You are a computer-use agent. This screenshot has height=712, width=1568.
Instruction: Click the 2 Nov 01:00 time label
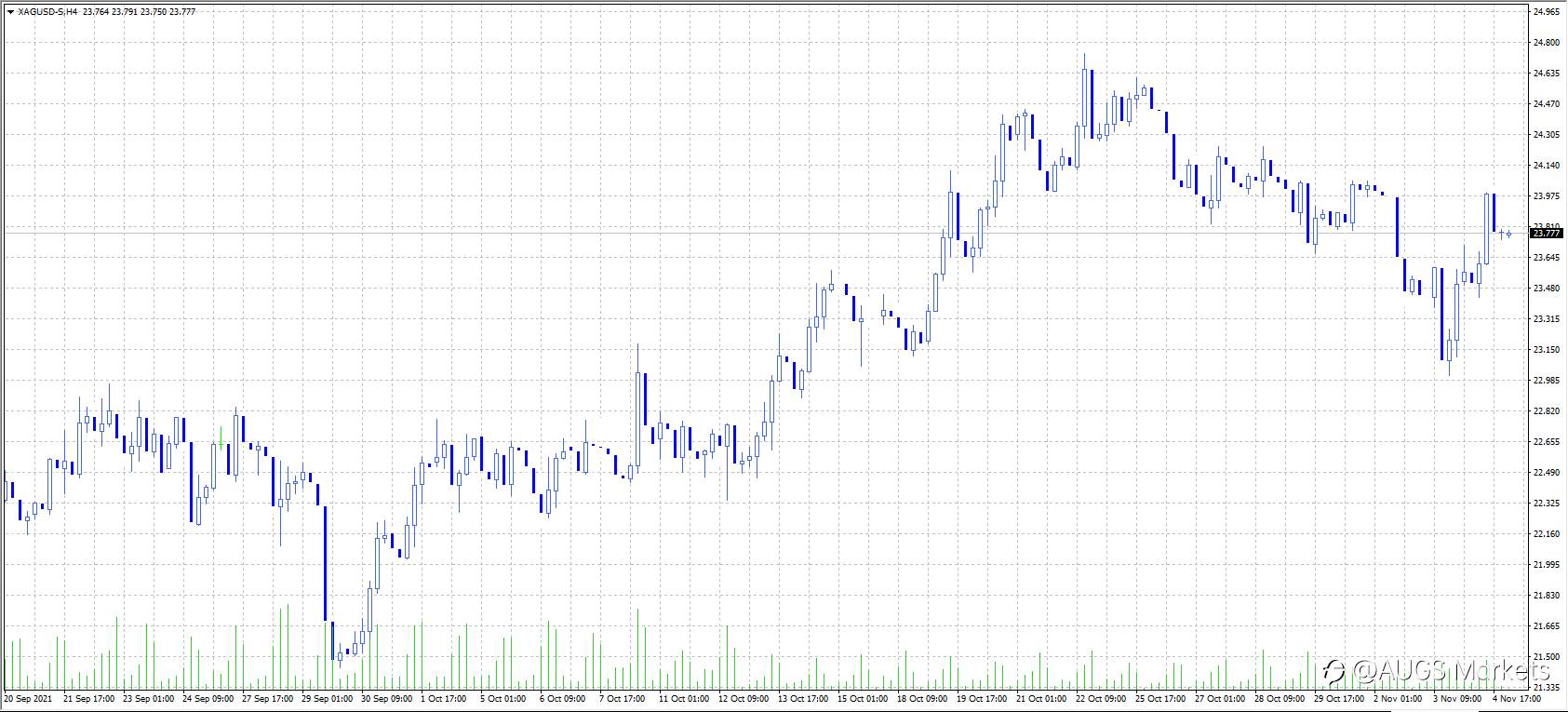1398,698
